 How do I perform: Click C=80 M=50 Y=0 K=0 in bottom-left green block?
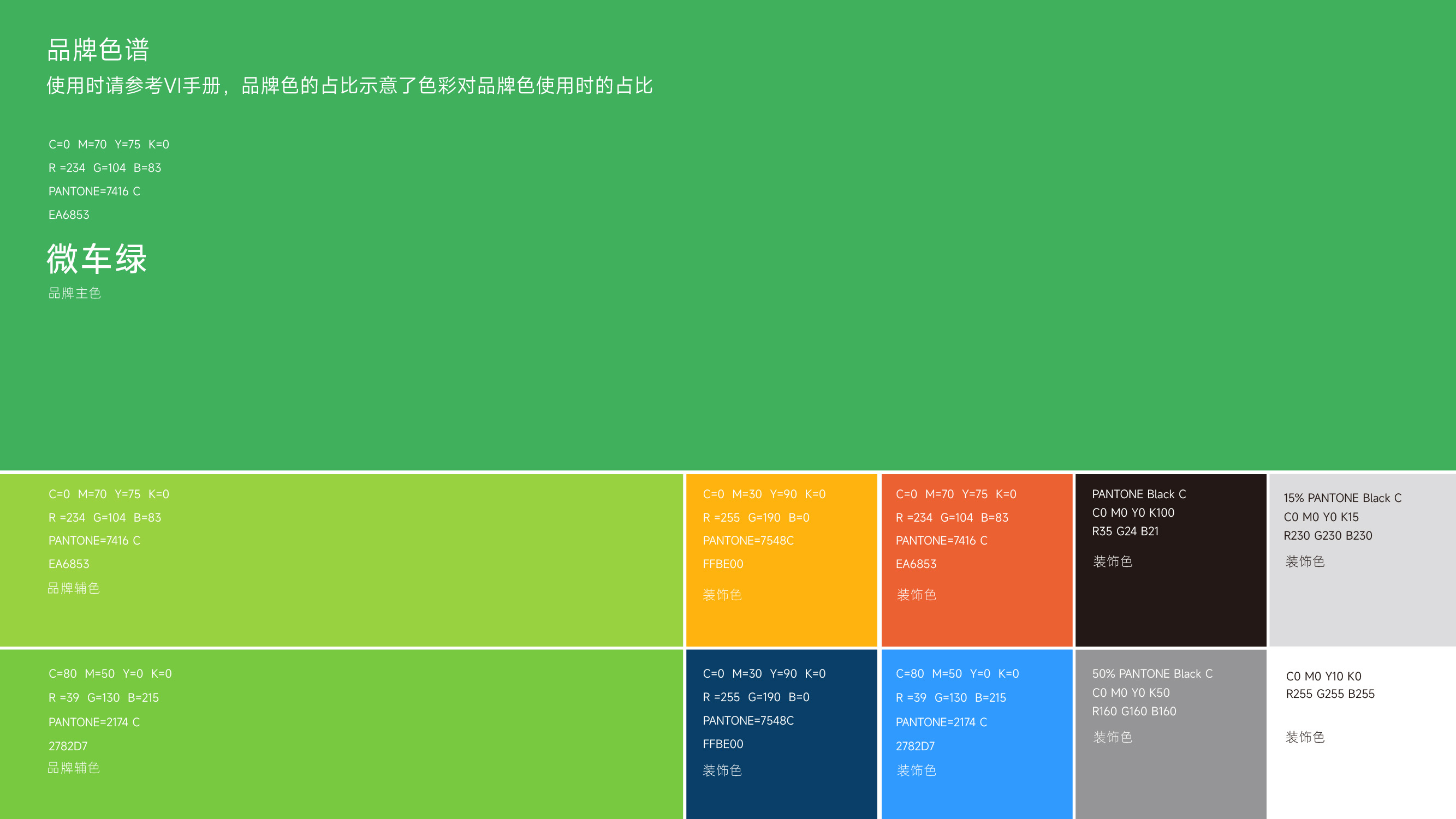[110, 673]
